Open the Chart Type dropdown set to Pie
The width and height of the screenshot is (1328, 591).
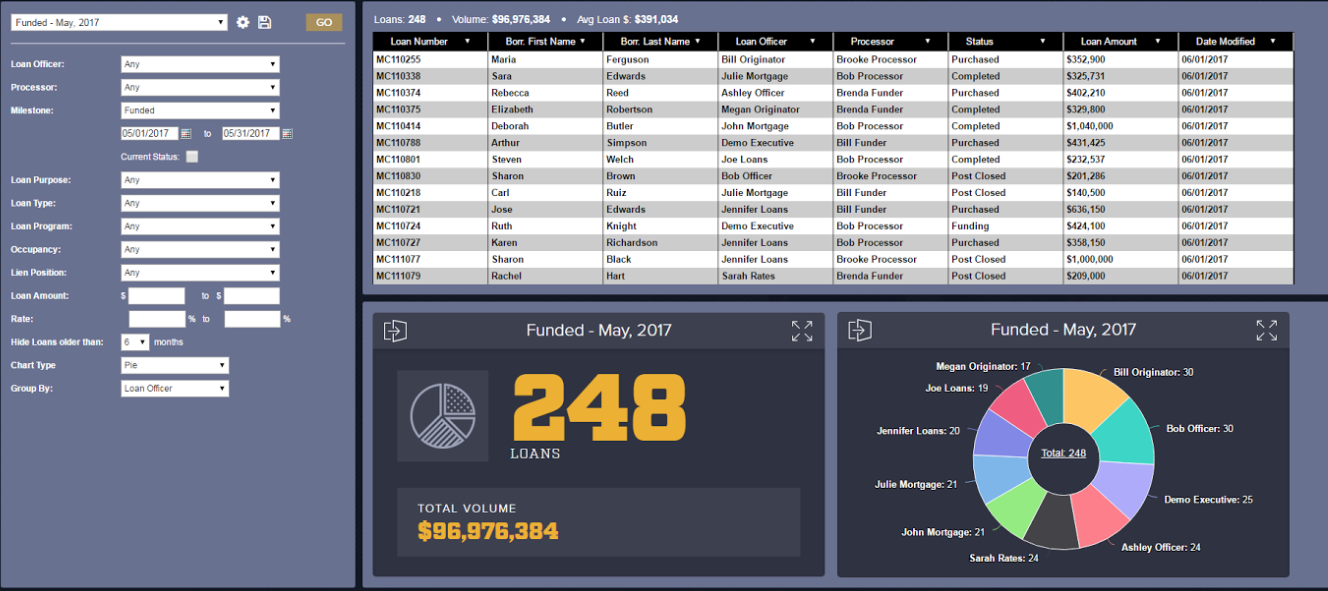175,365
